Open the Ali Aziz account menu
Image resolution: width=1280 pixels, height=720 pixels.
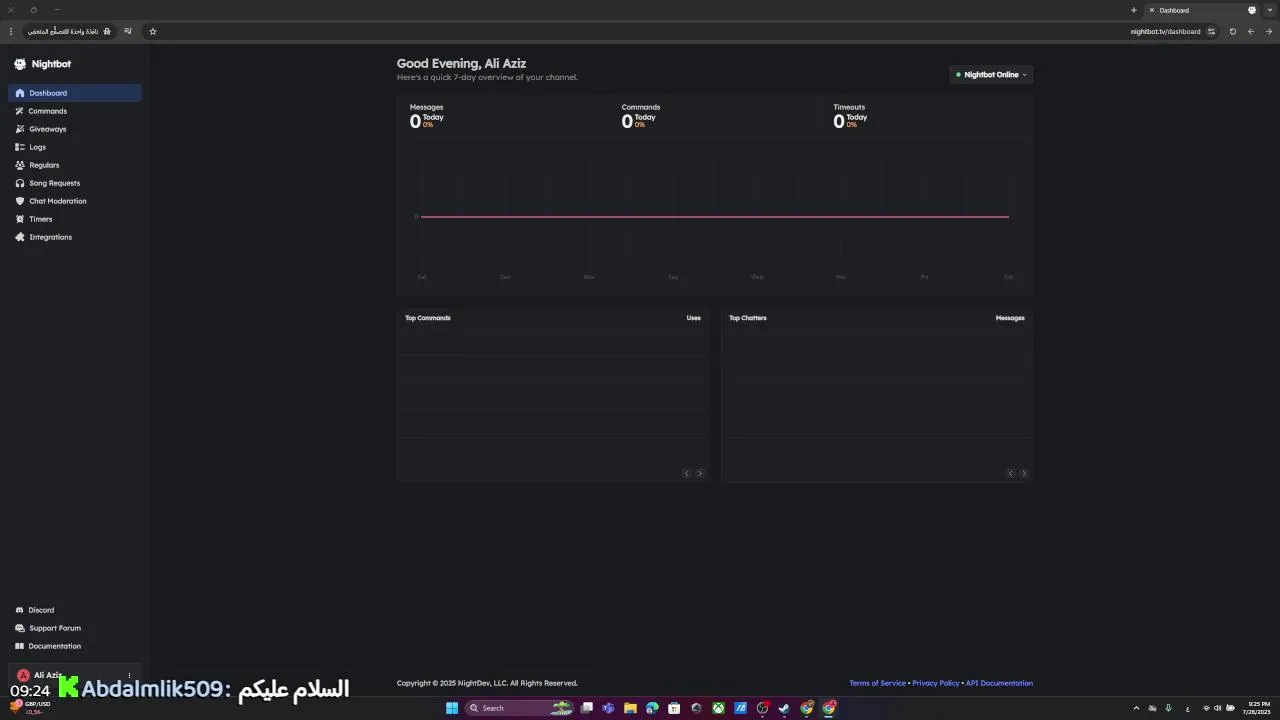(x=75, y=675)
